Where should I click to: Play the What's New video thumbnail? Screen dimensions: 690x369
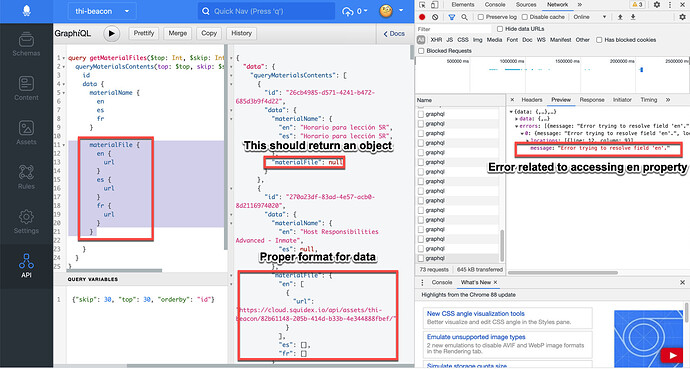click(x=672, y=355)
